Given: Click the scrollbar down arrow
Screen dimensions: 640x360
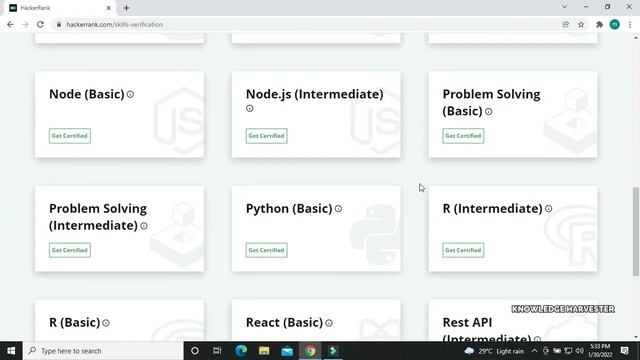Looking at the screenshot, I should coord(636,337).
